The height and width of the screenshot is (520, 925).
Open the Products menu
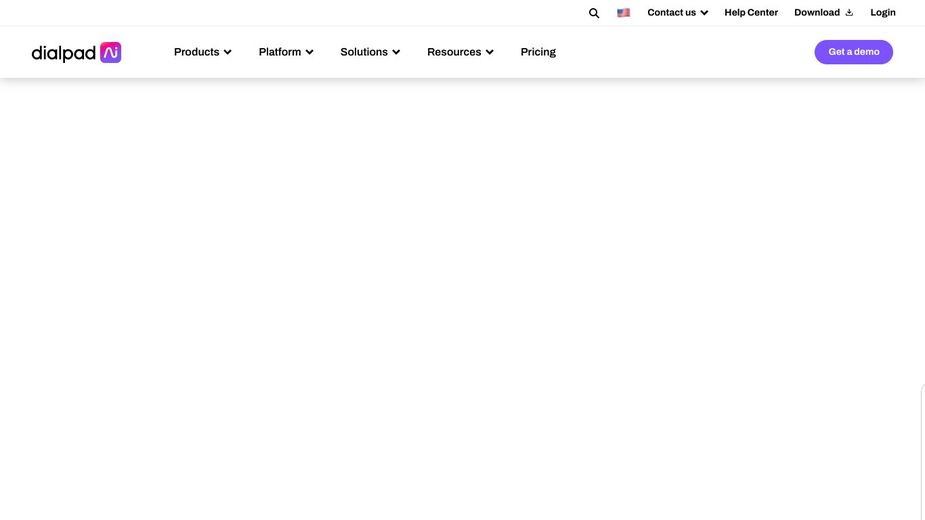[x=196, y=52]
